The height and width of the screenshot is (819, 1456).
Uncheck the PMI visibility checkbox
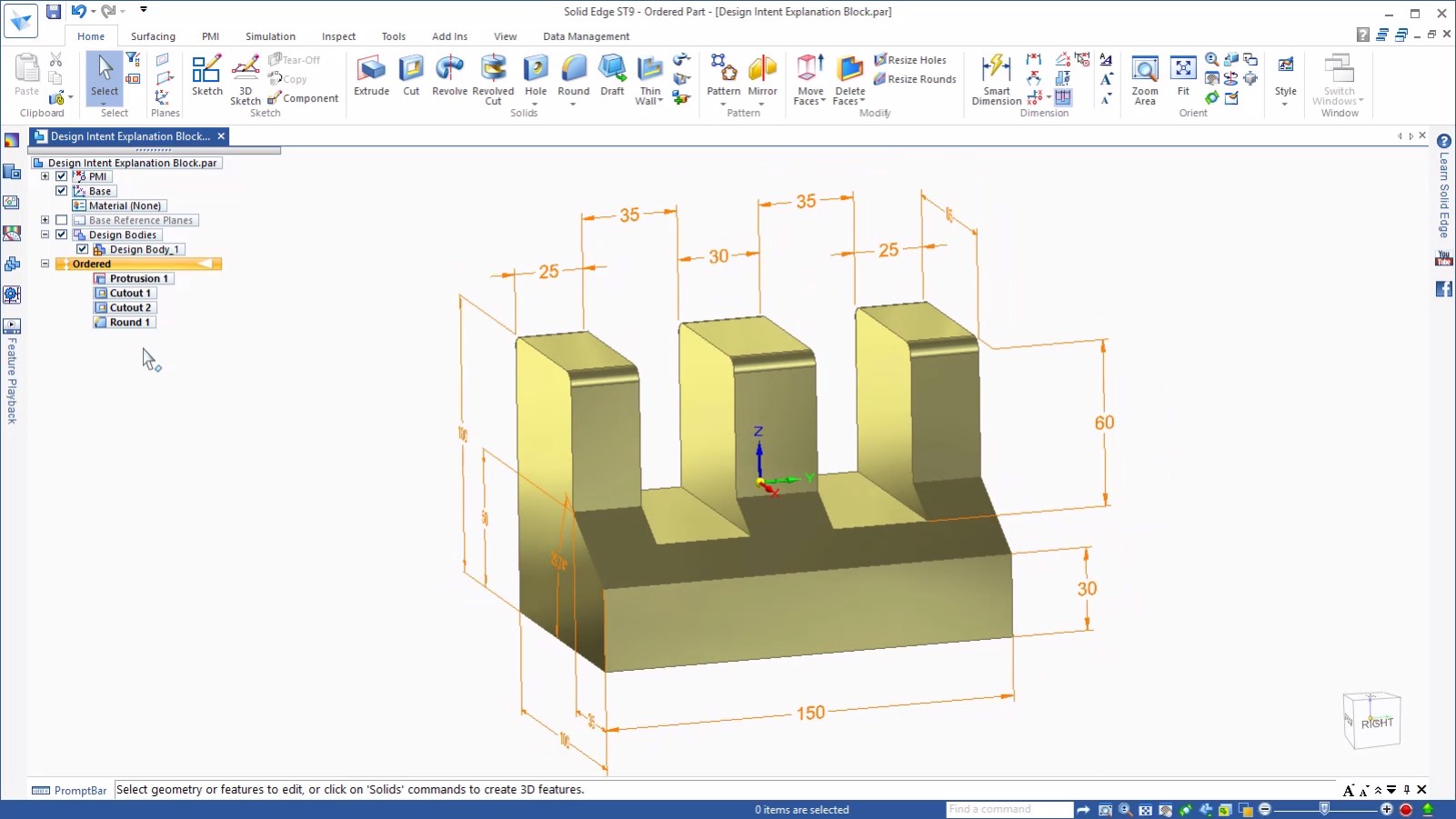click(x=61, y=176)
